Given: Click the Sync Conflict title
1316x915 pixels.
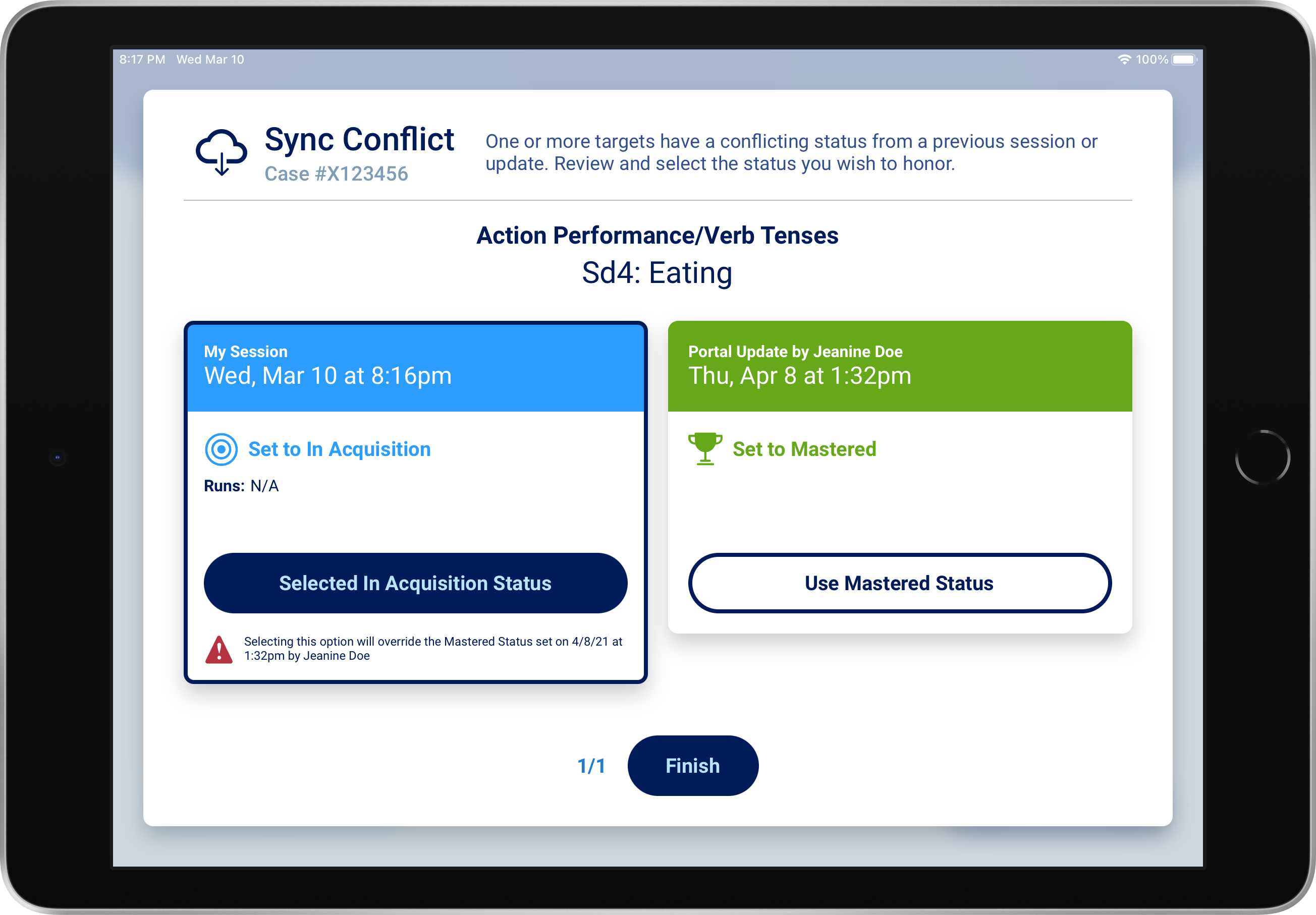Looking at the screenshot, I should [359, 139].
